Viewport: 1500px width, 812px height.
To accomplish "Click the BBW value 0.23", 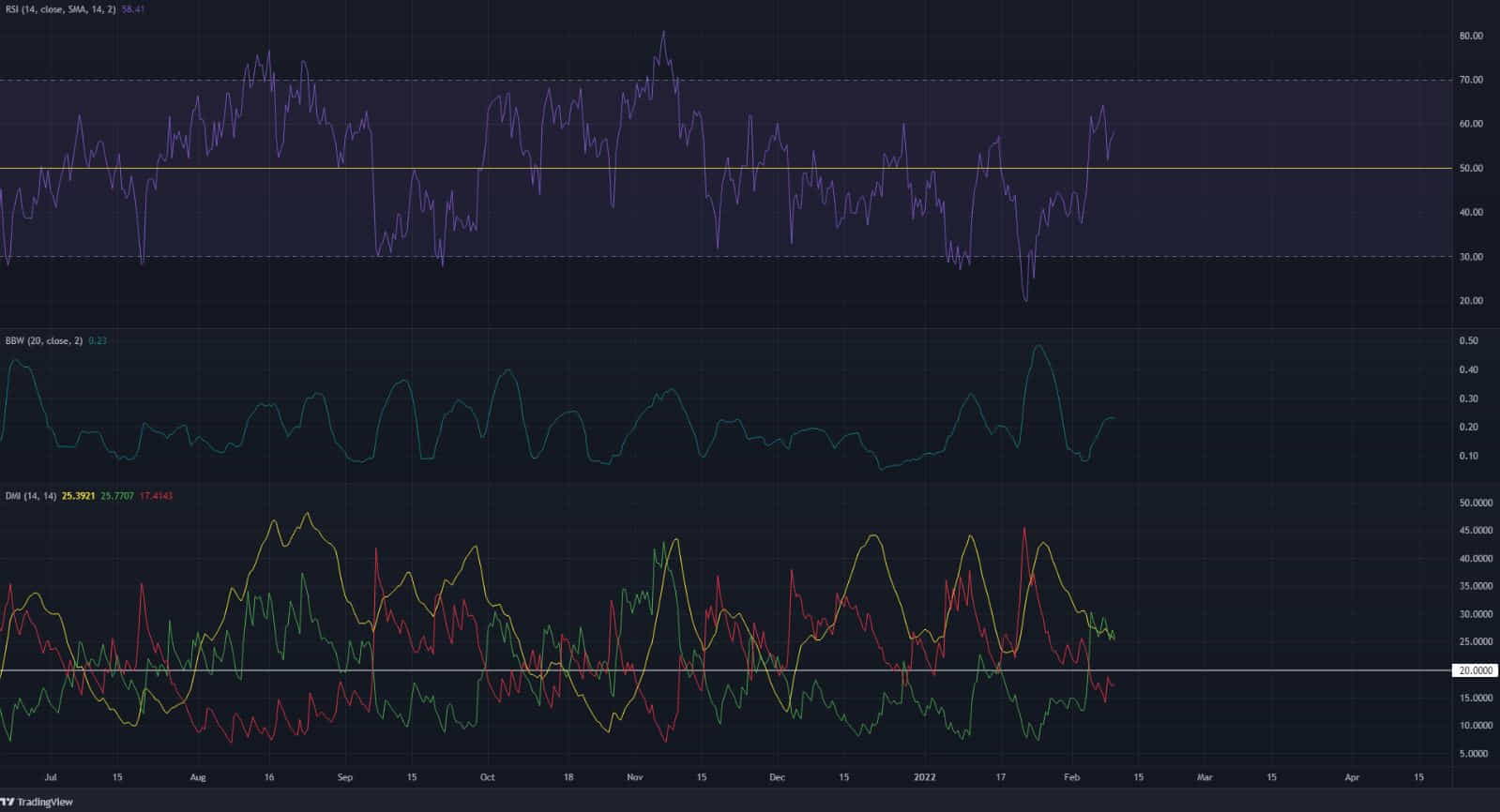I will pos(98,340).
